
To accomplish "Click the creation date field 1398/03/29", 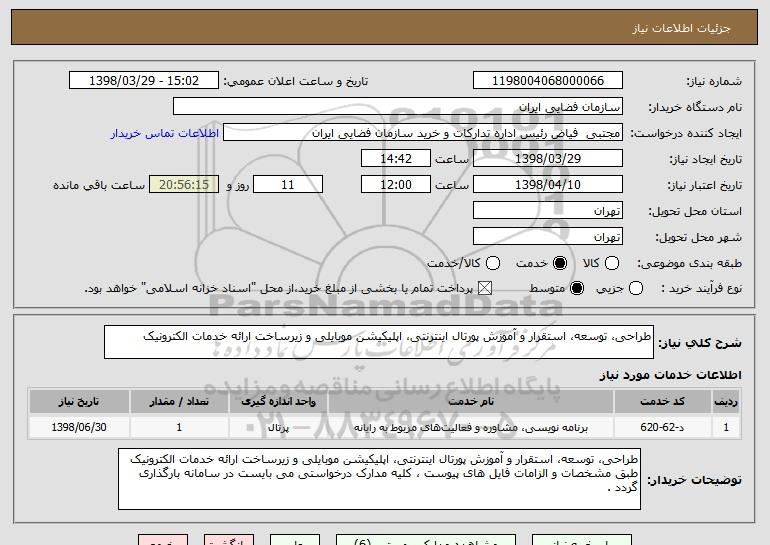I will tap(548, 159).
